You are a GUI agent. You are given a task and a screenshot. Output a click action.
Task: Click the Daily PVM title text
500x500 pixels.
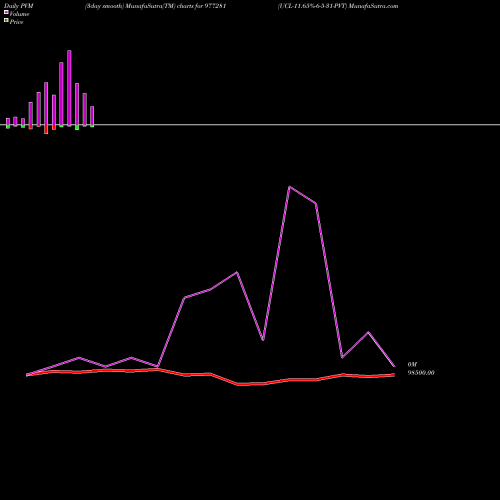[x=19, y=6]
